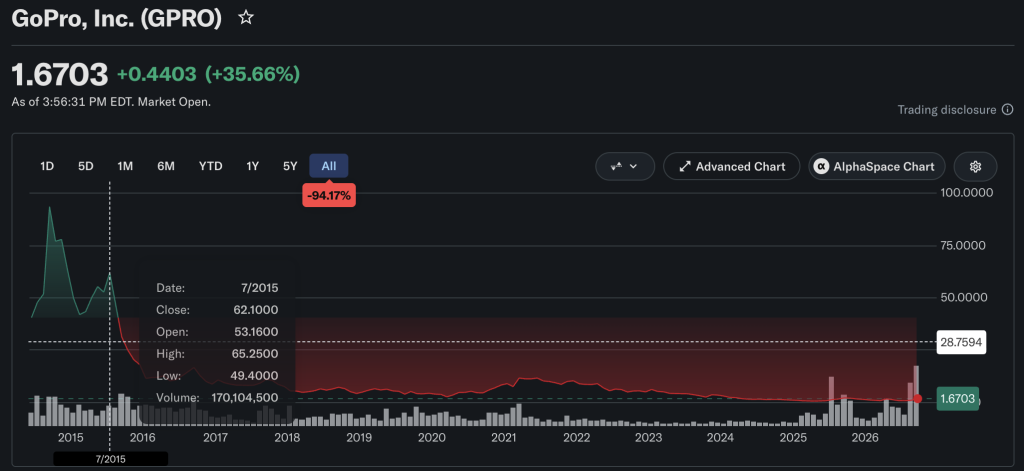Select the 5D time range
Viewport: 1024px width, 471px height.
[86, 166]
